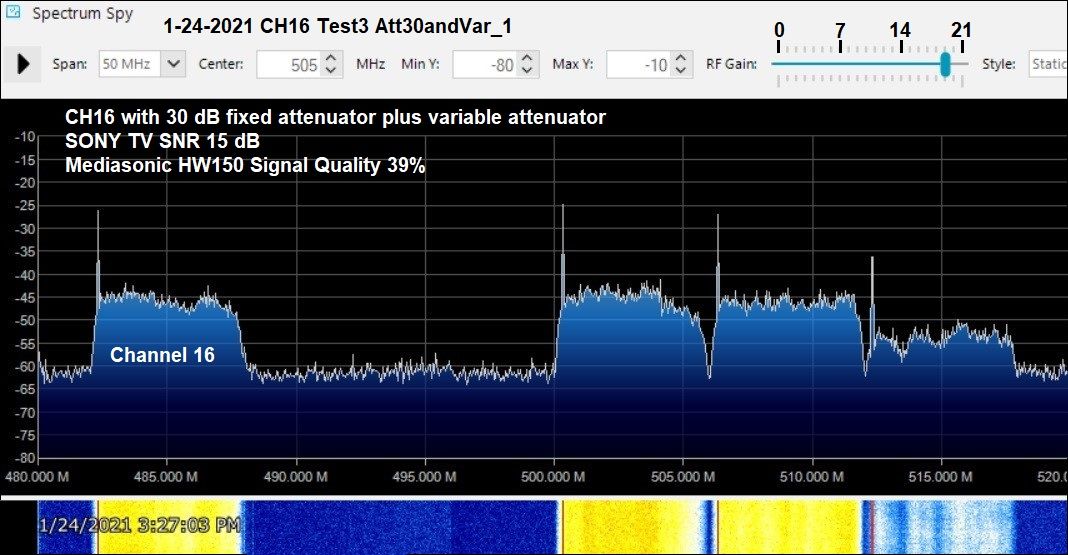Increment Max Y with the up arrow
1068x555 pixels.
(x=681, y=59)
